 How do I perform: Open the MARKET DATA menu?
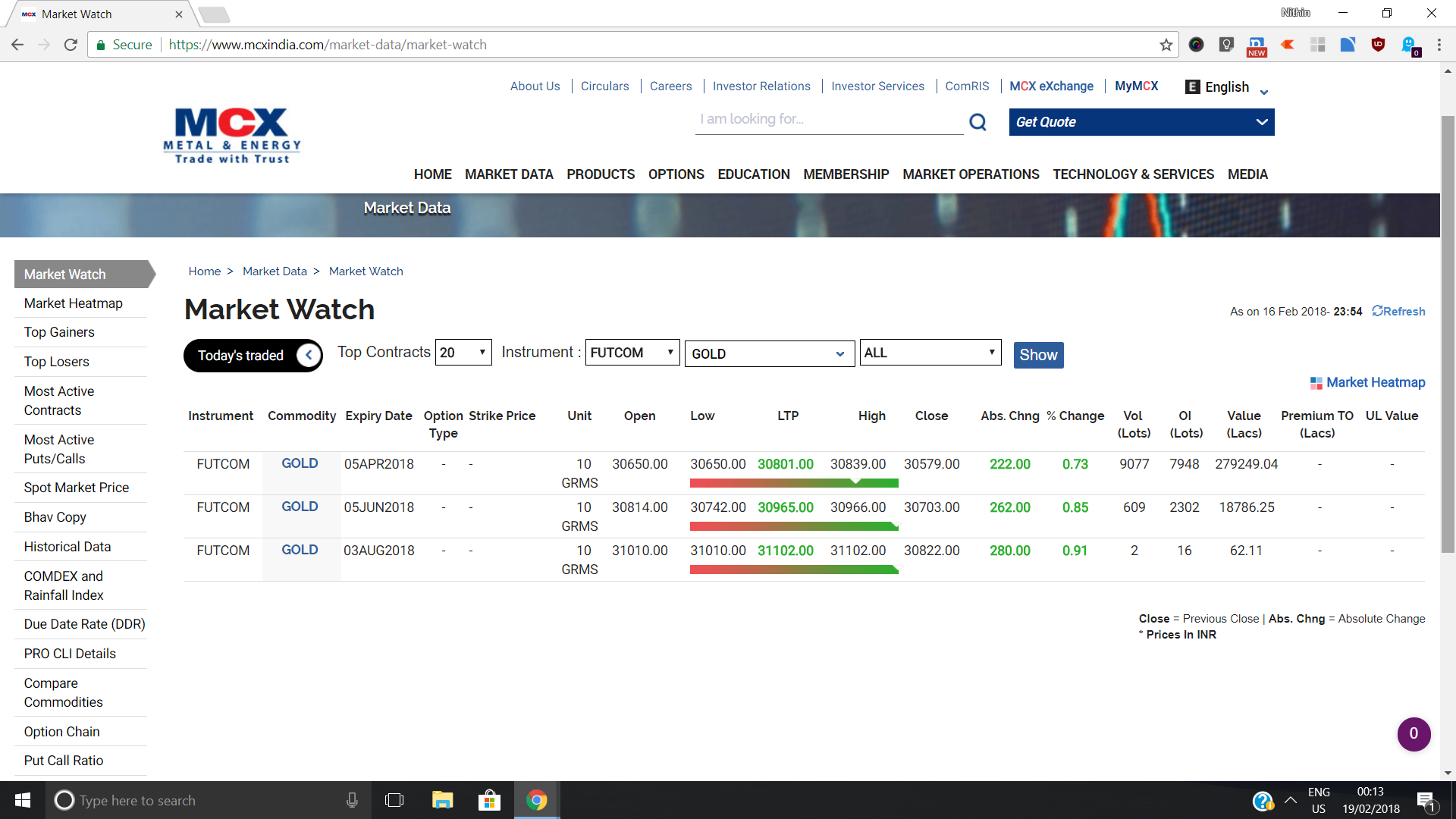509,174
